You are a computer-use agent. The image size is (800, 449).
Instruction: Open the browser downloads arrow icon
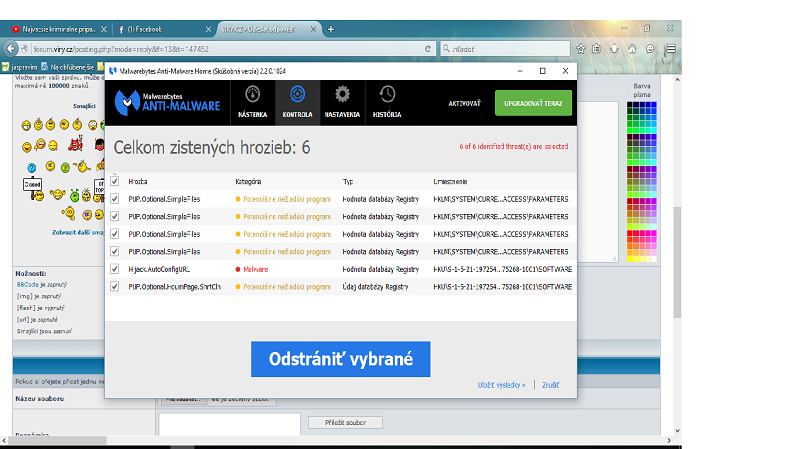click(x=614, y=49)
